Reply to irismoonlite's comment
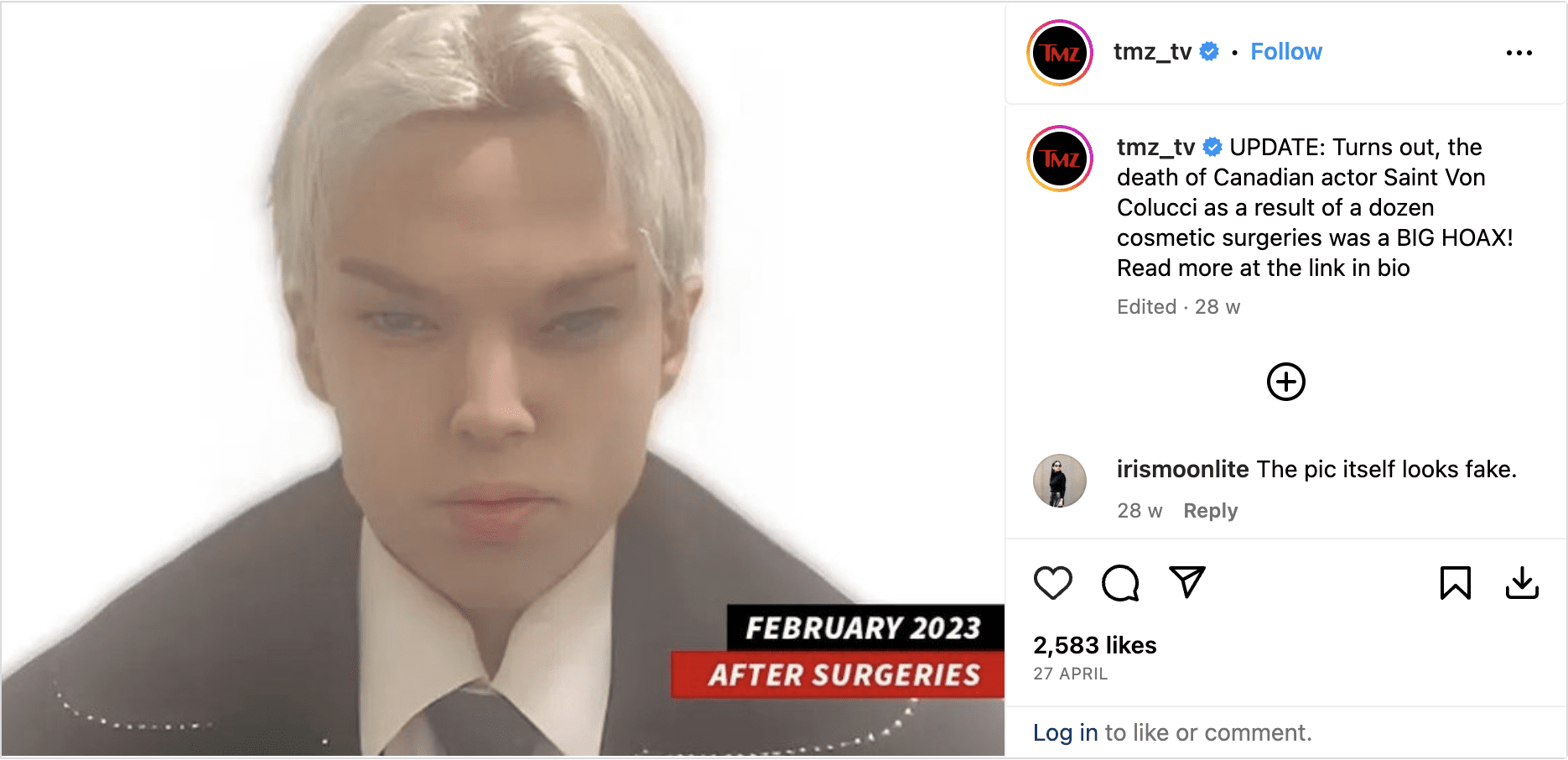The image size is (1568, 760). coord(1210,511)
